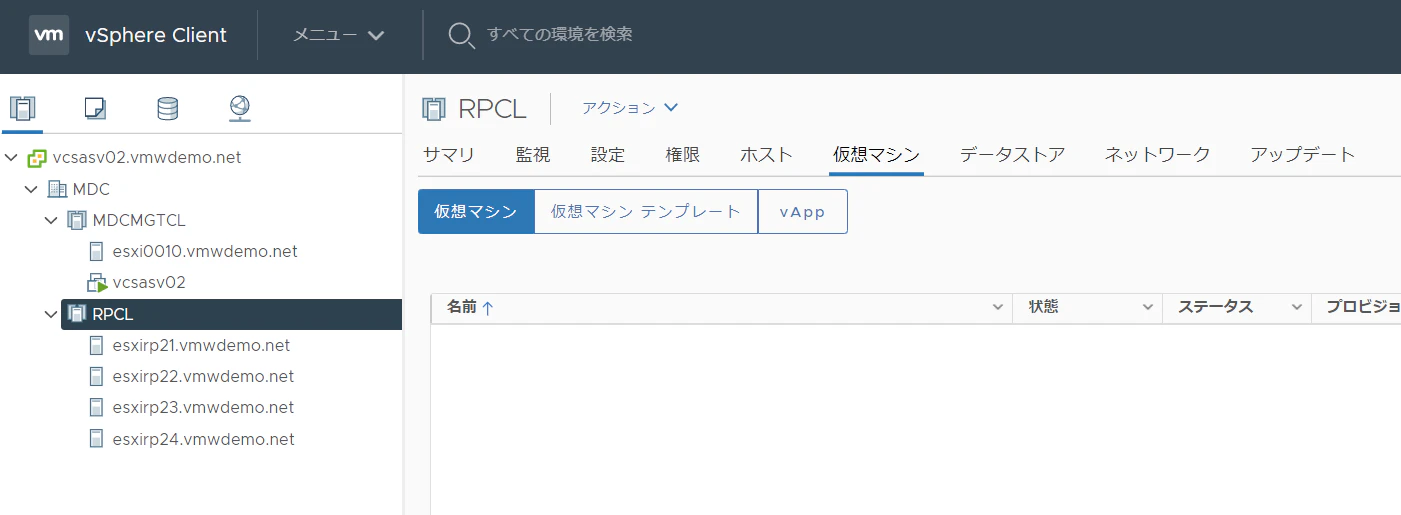Image resolution: width=1401 pixels, height=515 pixels.
Task: Select host esxirp22.vmwdemo.net in tree
Action: click(x=203, y=377)
